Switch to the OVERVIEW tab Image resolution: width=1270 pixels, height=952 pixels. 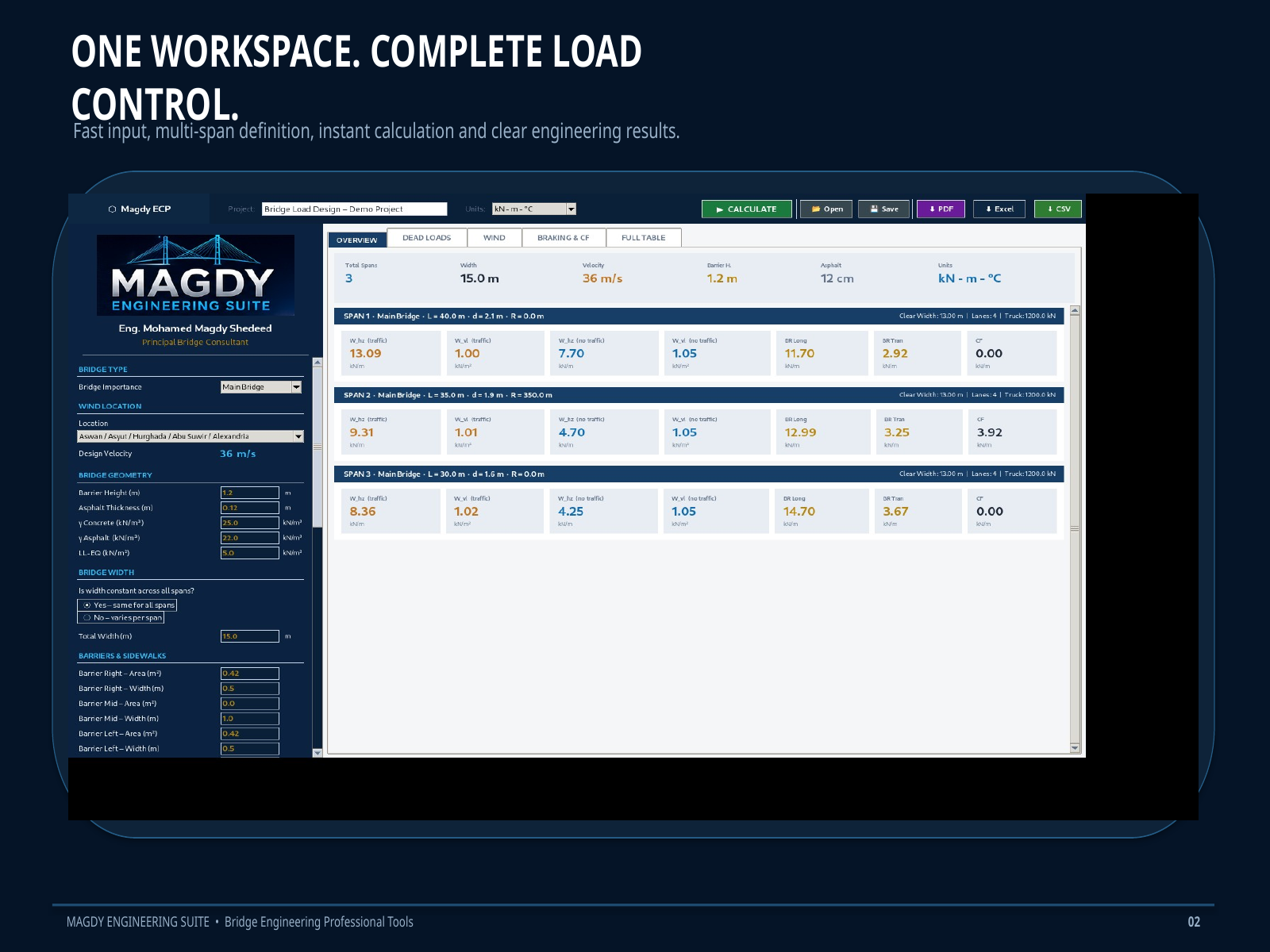(x=357, y=240)
